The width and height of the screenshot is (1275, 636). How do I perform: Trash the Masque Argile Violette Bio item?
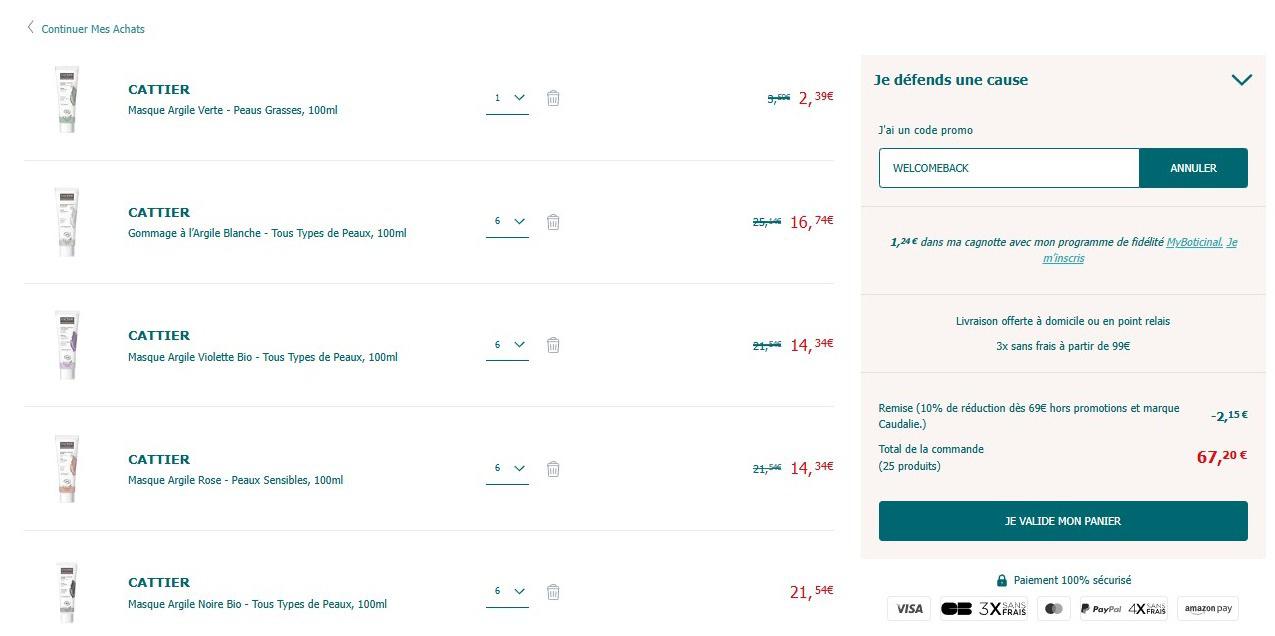[x=553, y=345]
